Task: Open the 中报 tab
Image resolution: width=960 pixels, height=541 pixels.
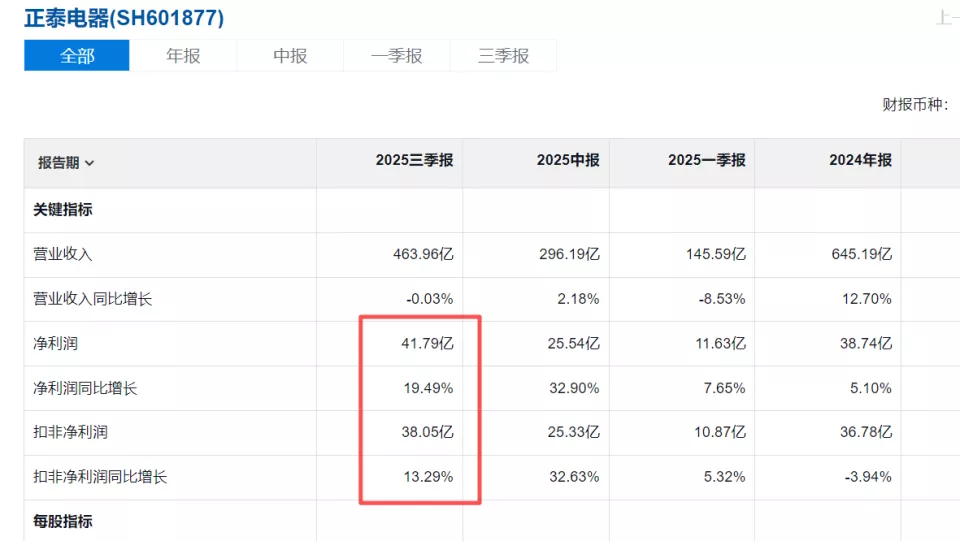Action: click(290, 56)
